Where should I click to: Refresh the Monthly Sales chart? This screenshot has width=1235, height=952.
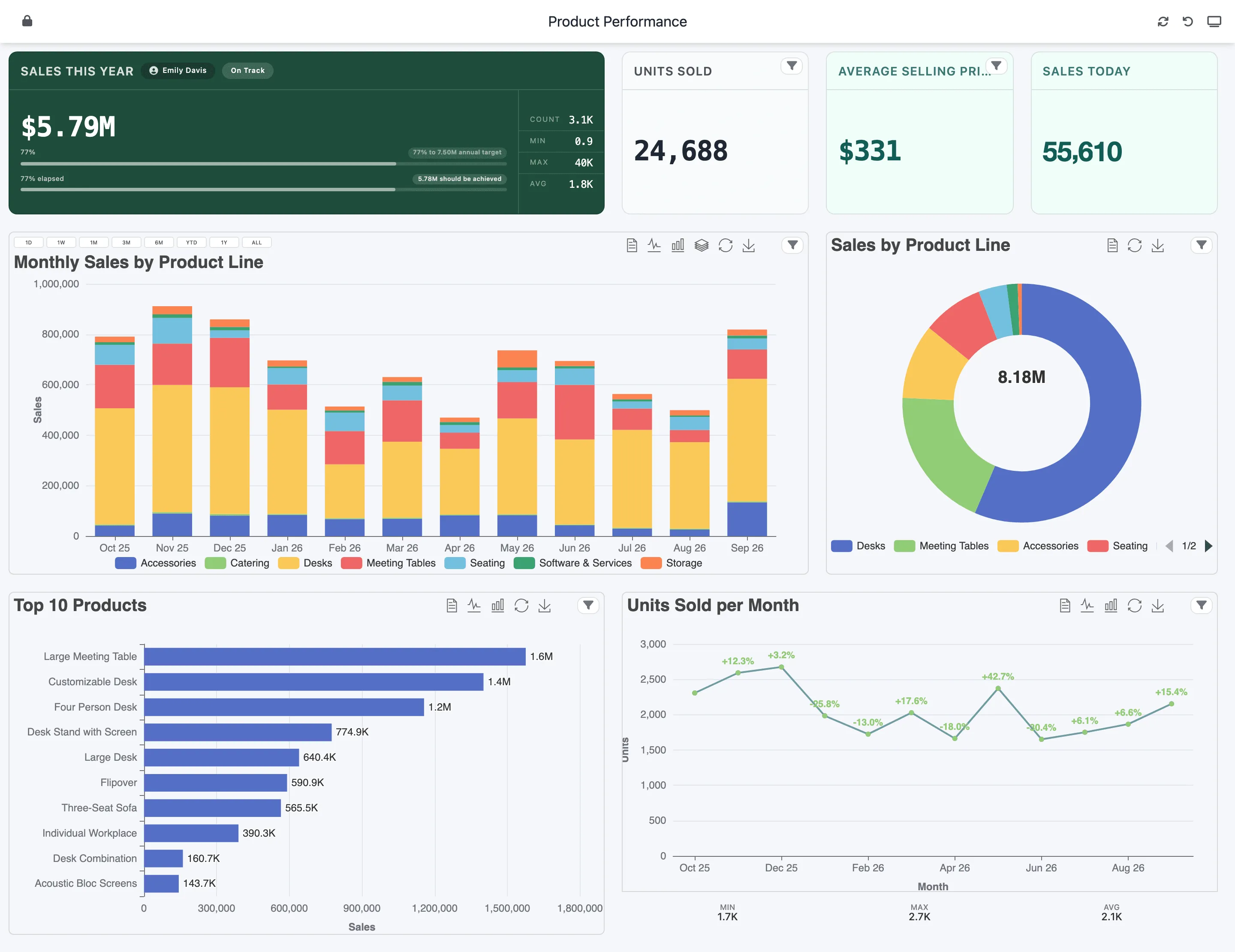pyautogui.click(x=726, y=245)
